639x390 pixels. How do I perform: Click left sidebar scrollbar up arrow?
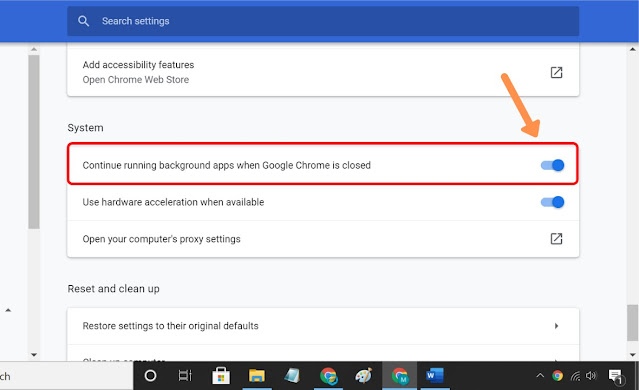34,49
